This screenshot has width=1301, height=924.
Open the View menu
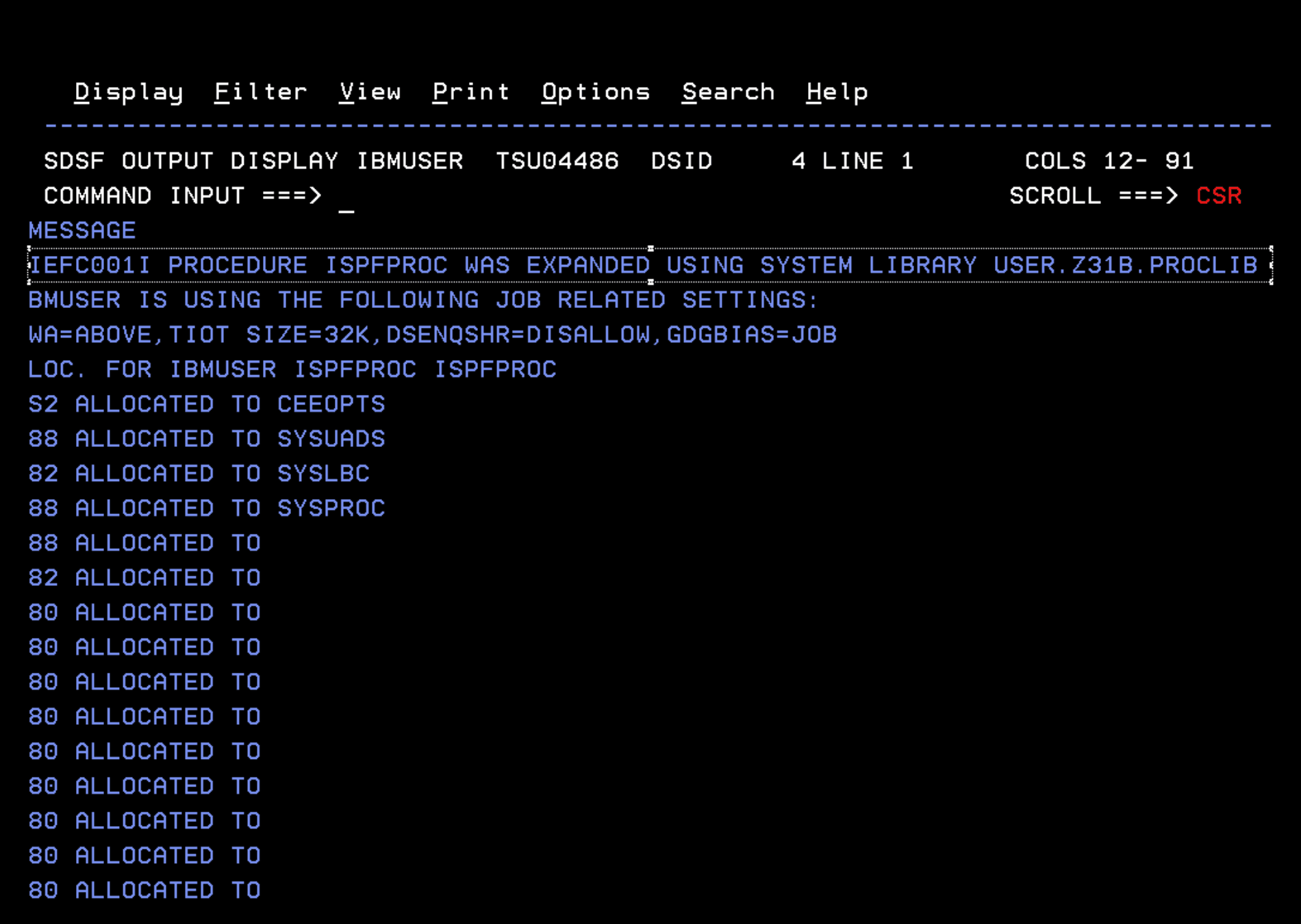(371, 92)
